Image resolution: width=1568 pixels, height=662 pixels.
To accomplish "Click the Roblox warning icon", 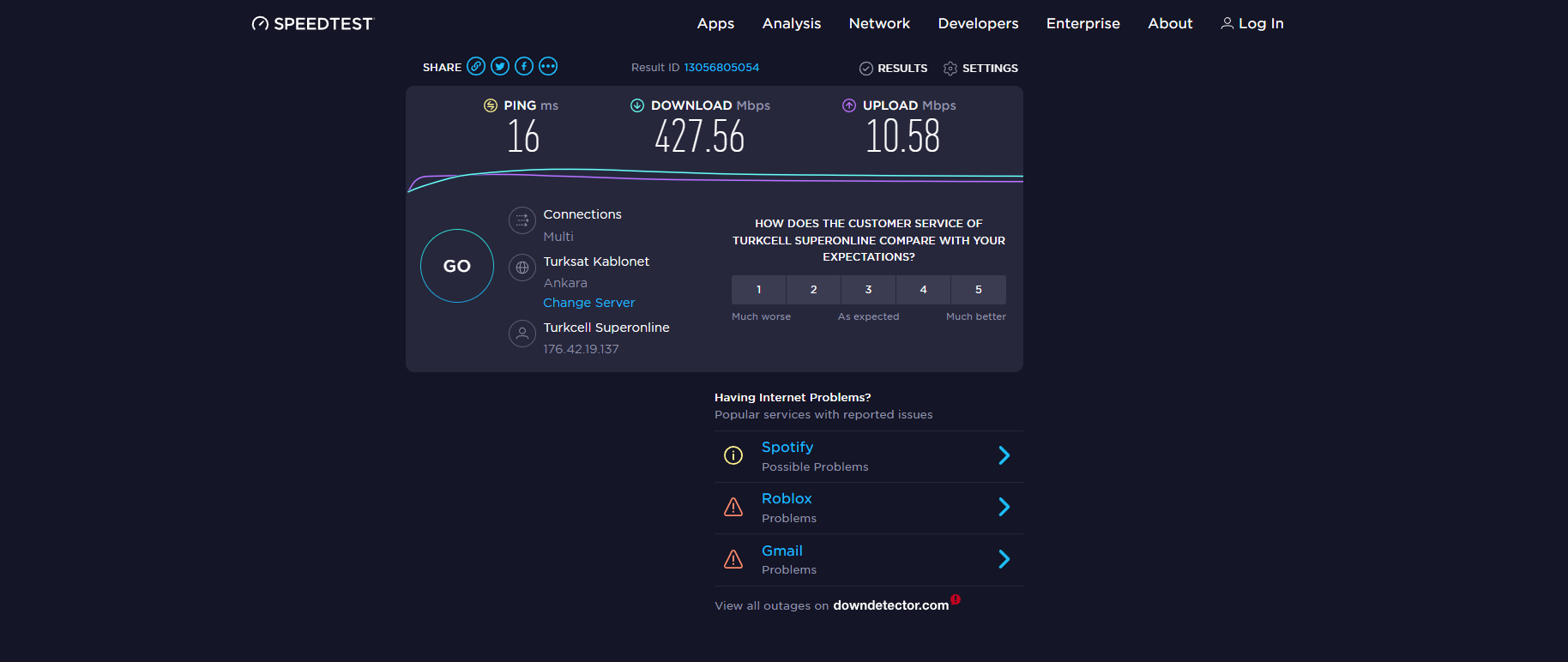I will click(733, 507).
